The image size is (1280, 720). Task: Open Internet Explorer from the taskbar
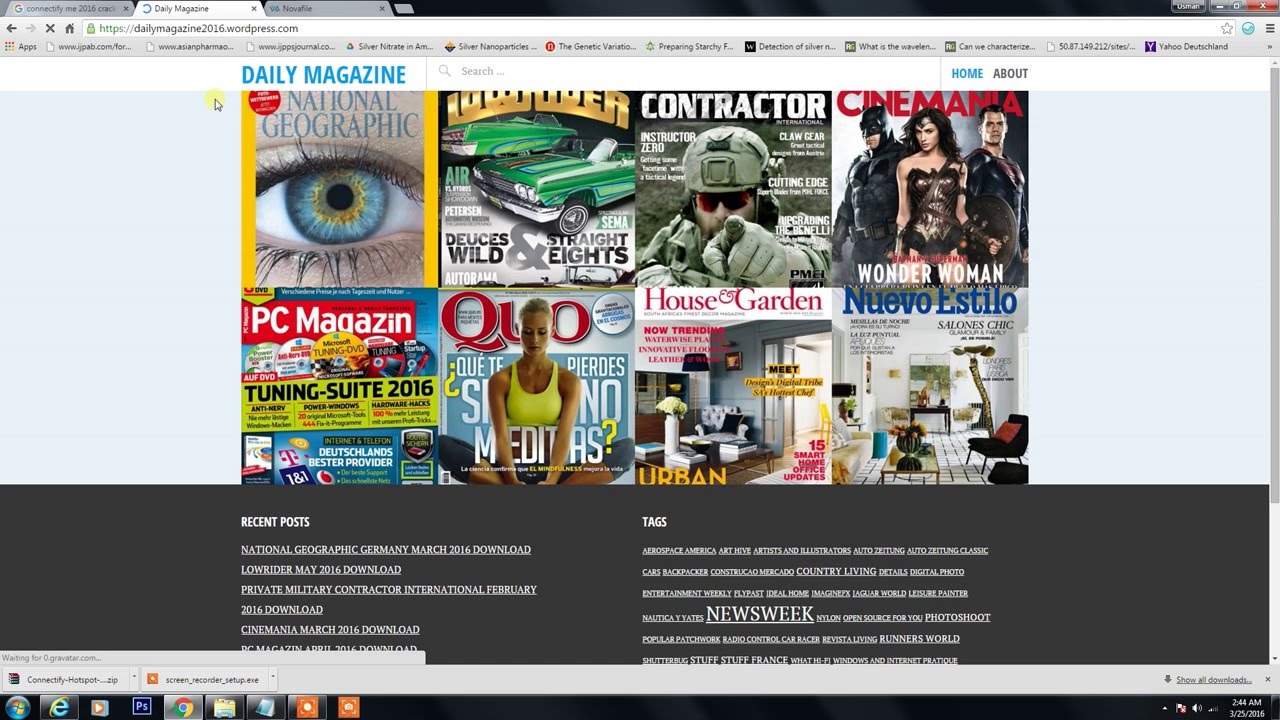[x=60, y=707]
